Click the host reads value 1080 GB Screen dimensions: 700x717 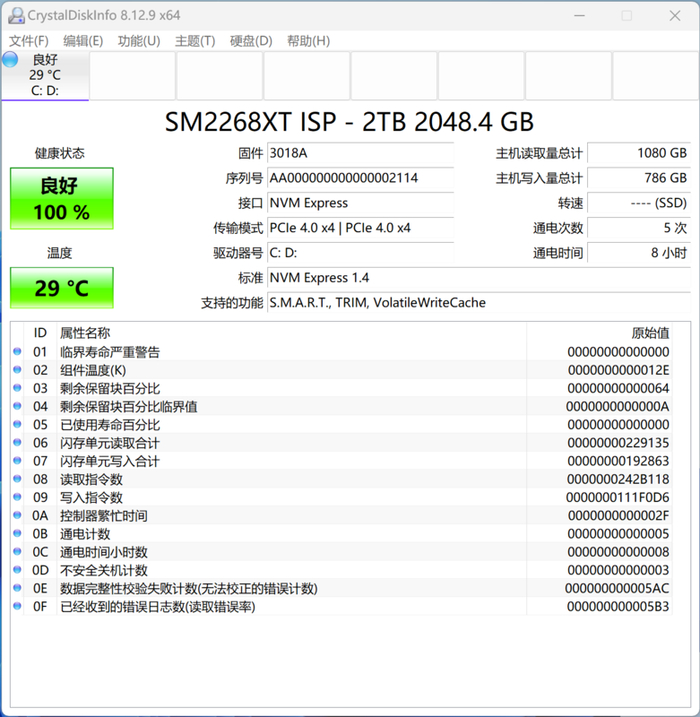(639, 153)
